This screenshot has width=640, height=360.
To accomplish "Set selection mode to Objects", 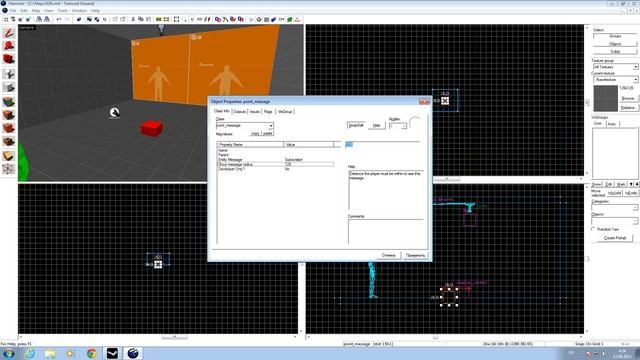I will [x=615, y=44].
